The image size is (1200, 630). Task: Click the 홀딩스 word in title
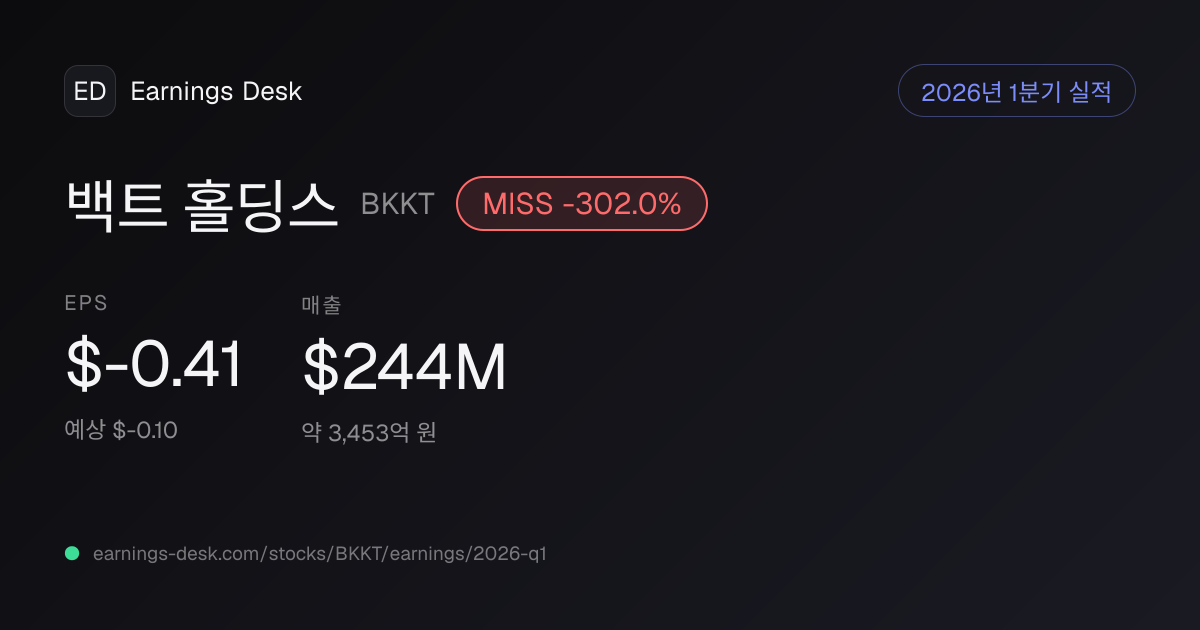262,204
